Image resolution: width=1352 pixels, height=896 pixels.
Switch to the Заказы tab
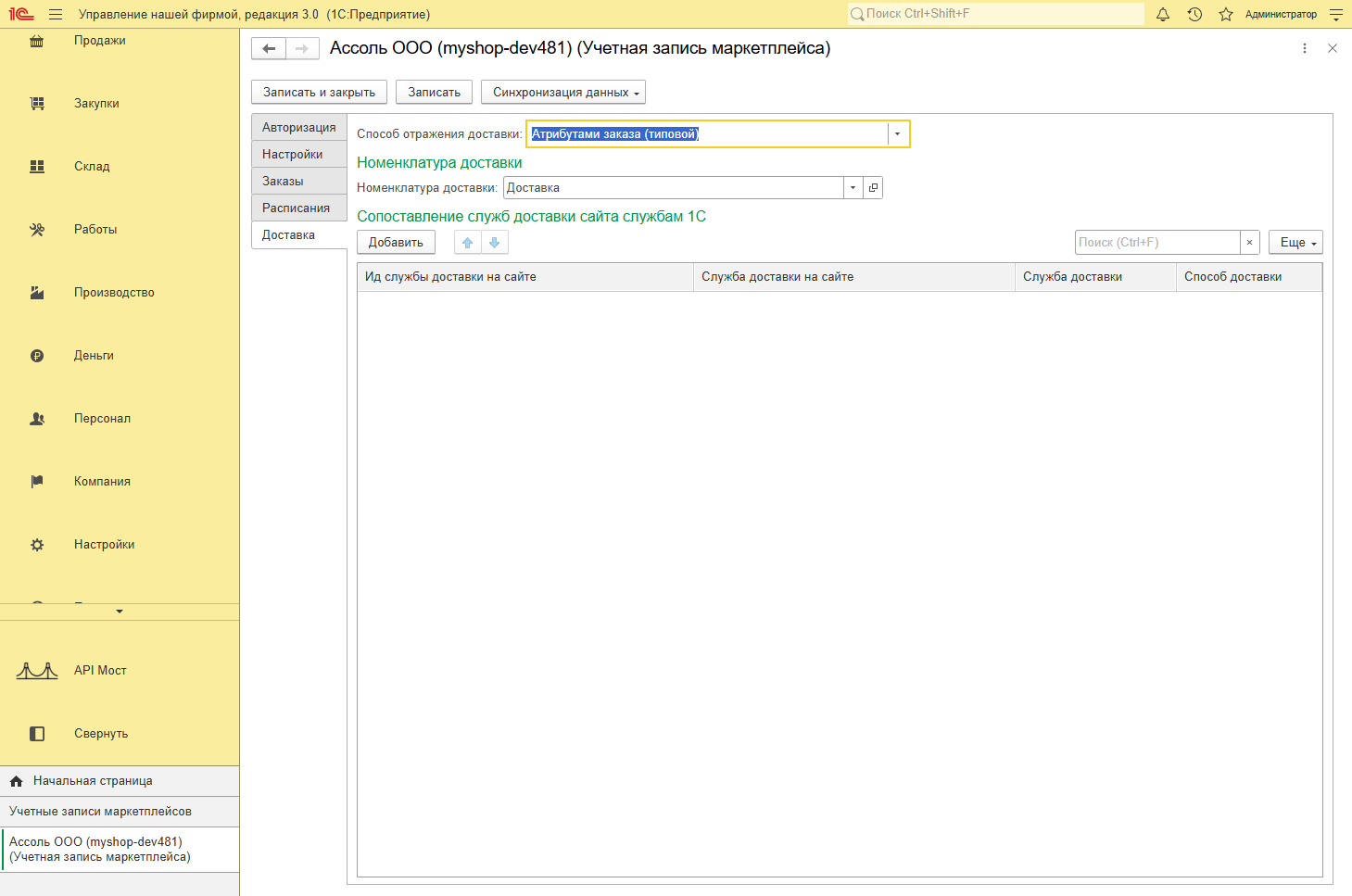[299, 182]
